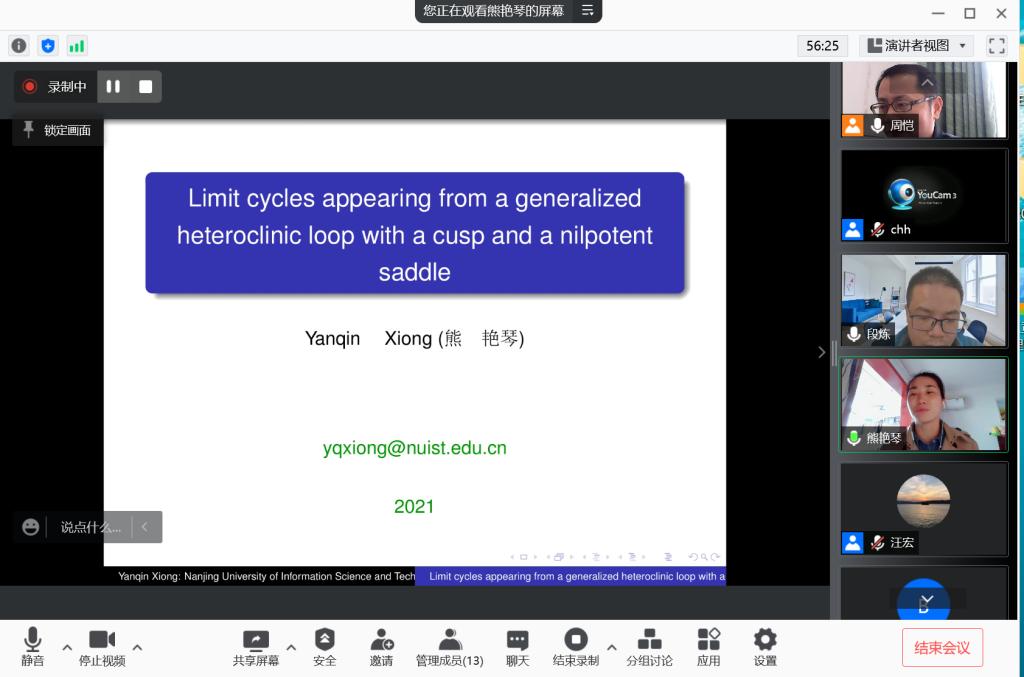Click the red End Meeting (结束会议) button

pos(941,647)
